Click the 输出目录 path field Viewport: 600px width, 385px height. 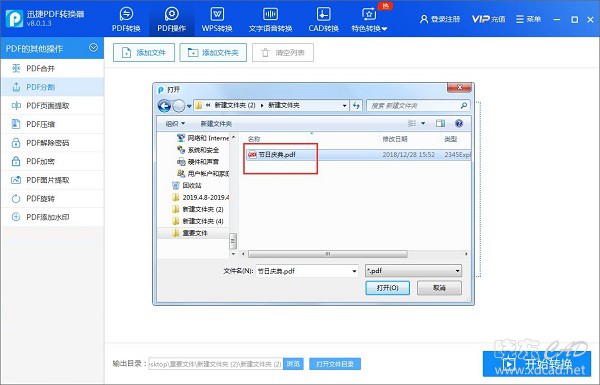pos(216,364)
